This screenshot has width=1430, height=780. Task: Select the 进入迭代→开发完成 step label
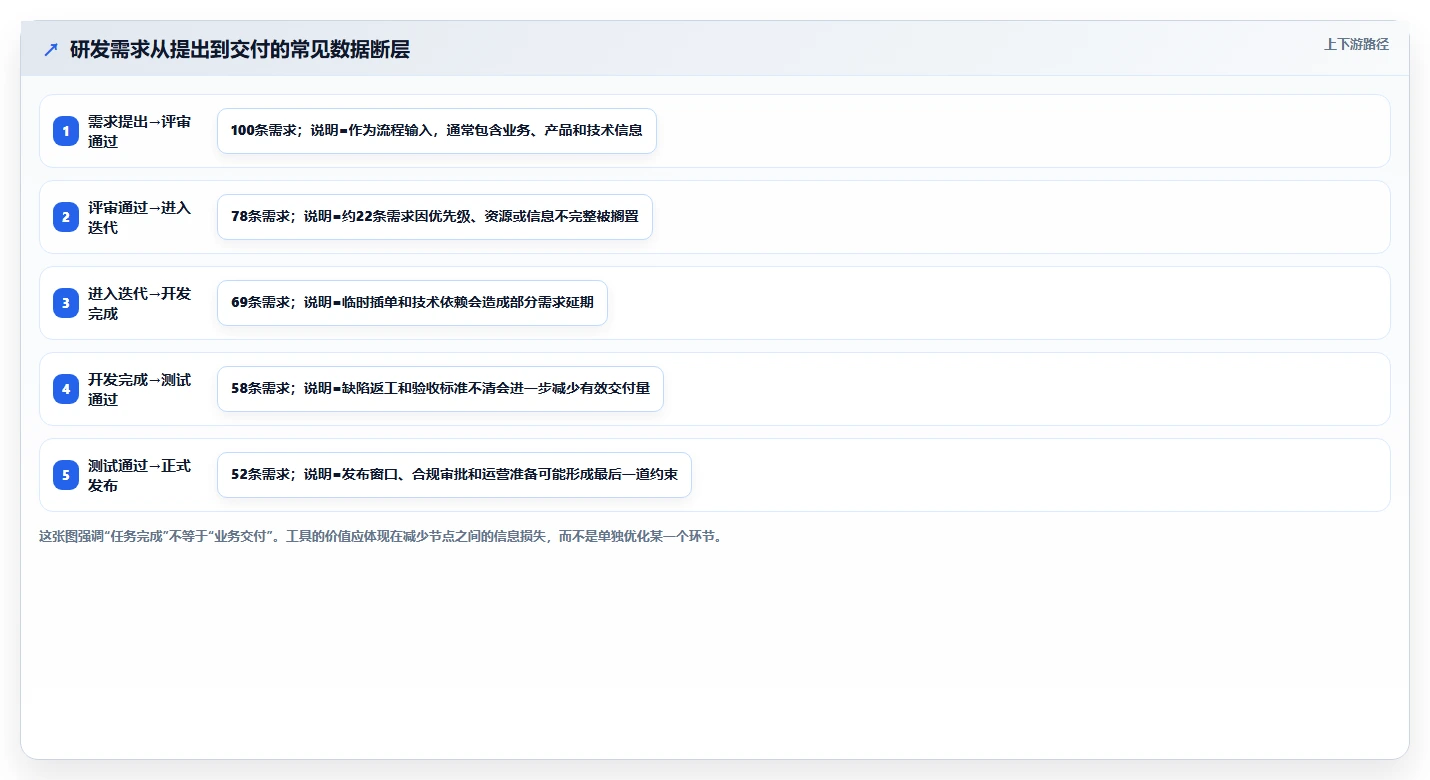[x=139, y=303]
